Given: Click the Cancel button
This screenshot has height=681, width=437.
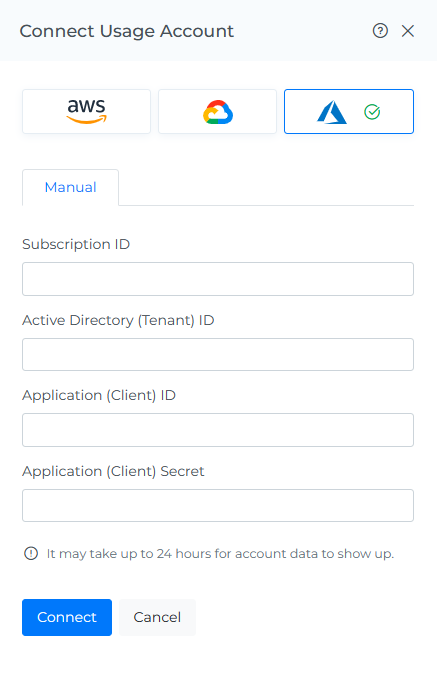Looking at the screenshot, I should (157, 617).
